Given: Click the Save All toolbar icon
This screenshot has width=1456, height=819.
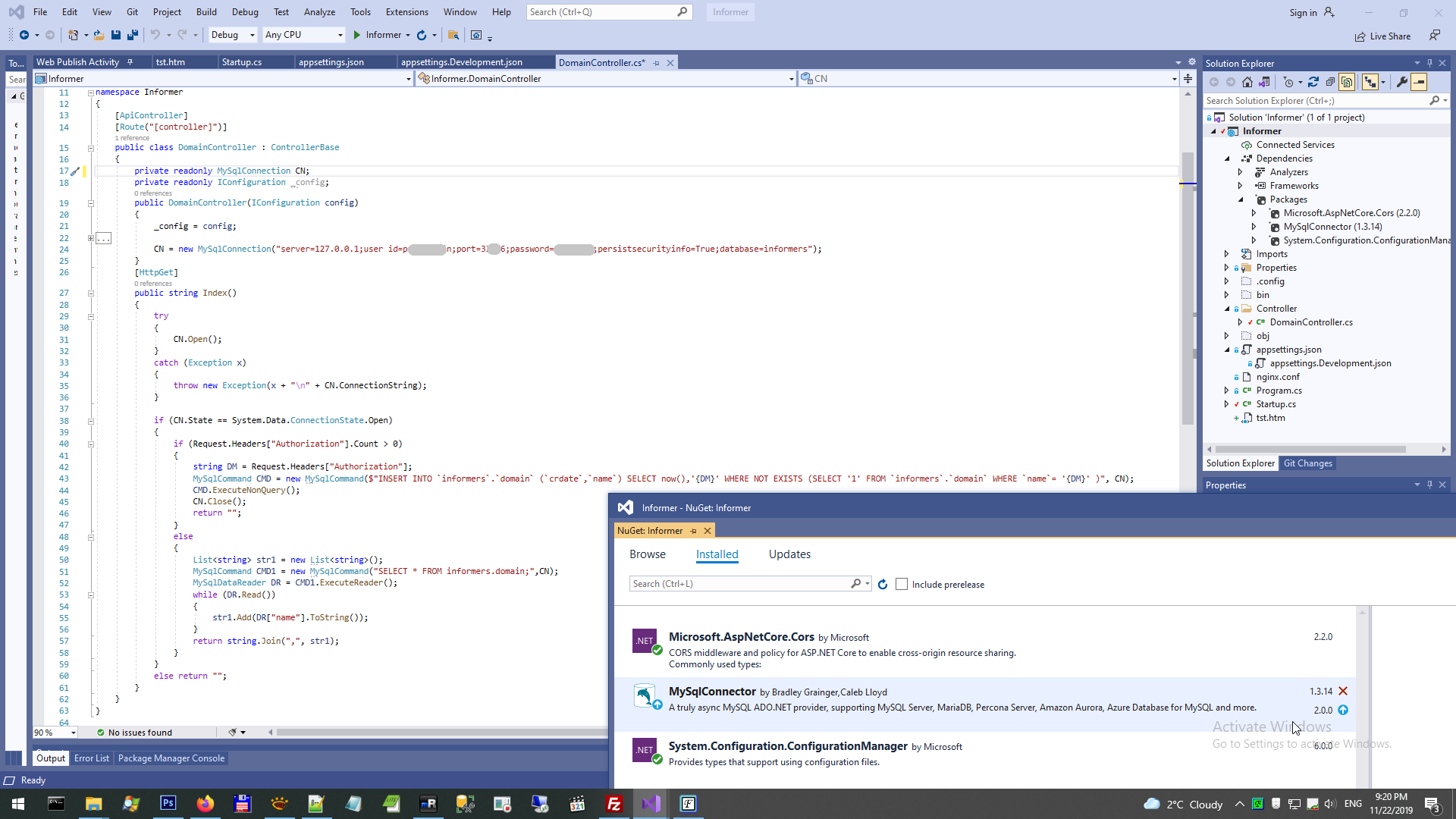Looking at the screenshot, I should pyautogui.click(x=133, y=35).
